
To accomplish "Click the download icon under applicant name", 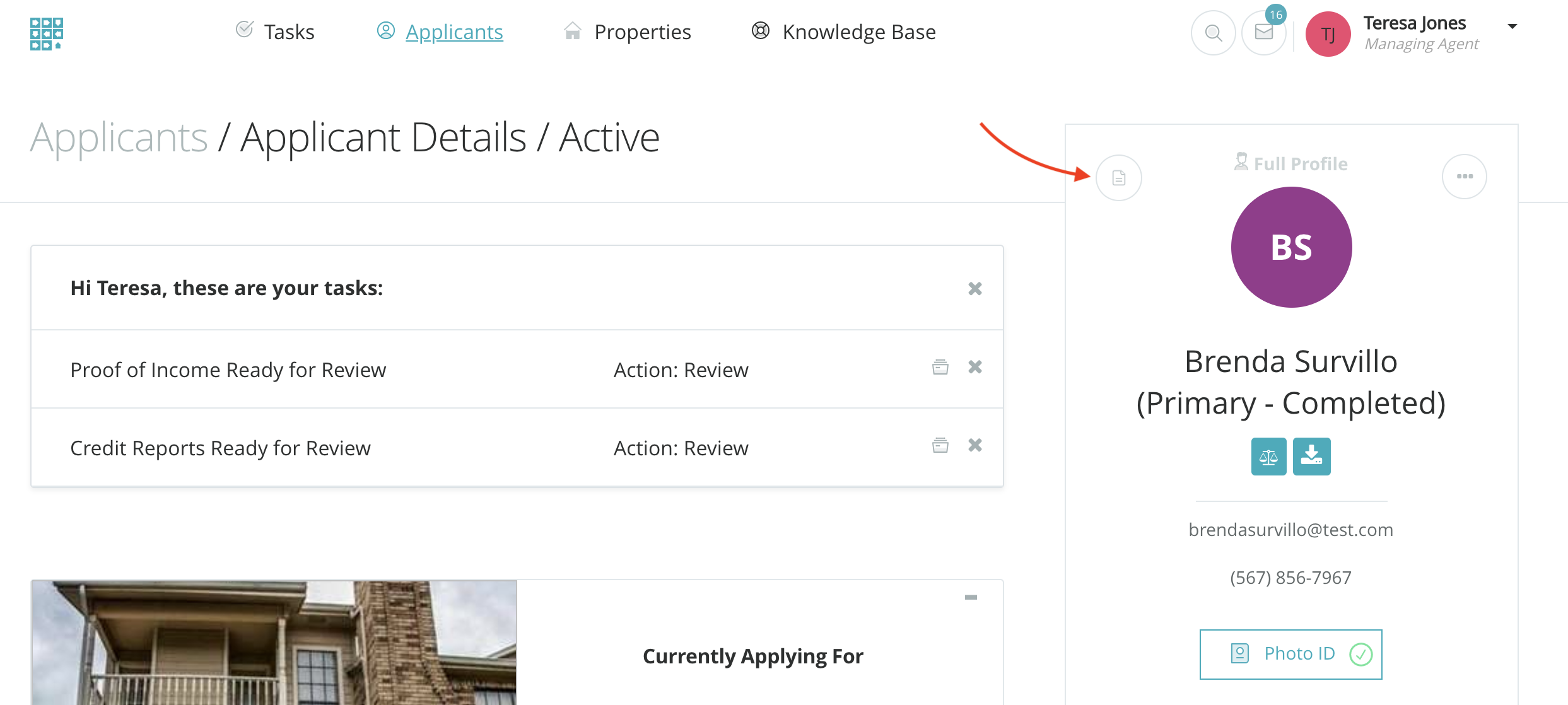I will [1311, 457].
